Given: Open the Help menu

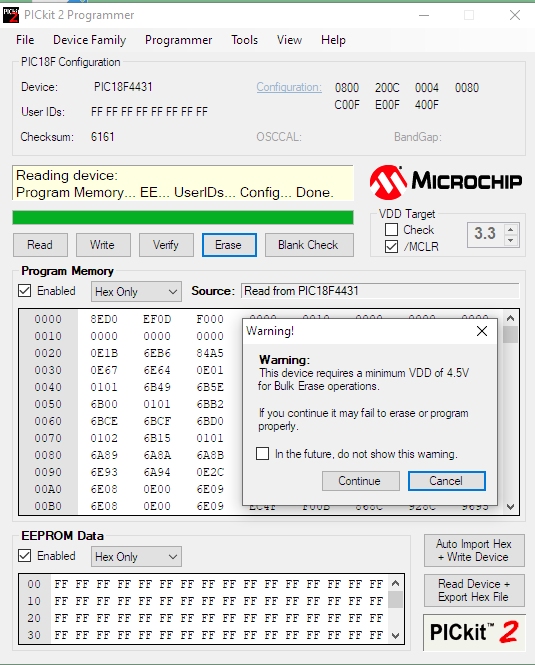Looking at the screenshot, I should tap(333, 40).
